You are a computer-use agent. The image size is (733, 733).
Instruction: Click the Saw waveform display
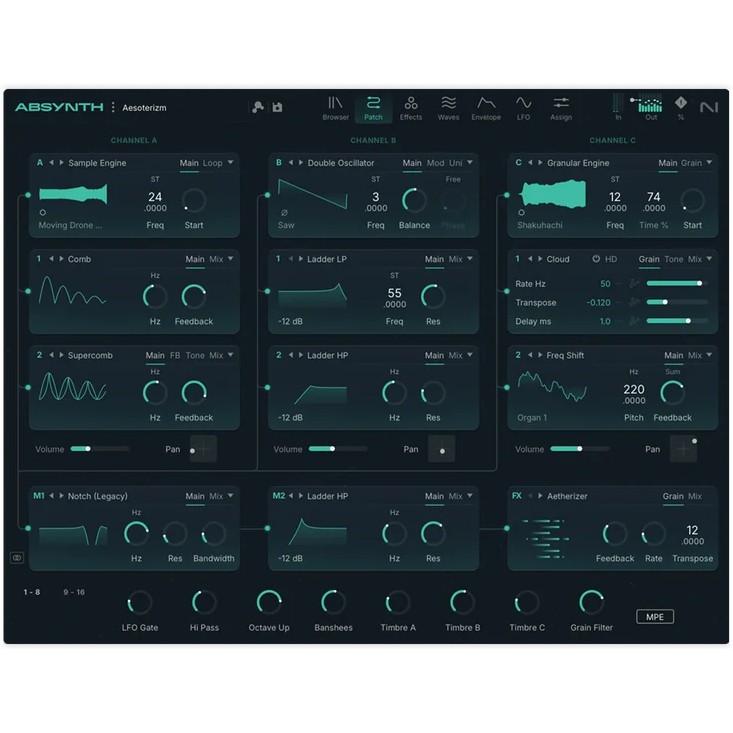(x=313, y=194)
